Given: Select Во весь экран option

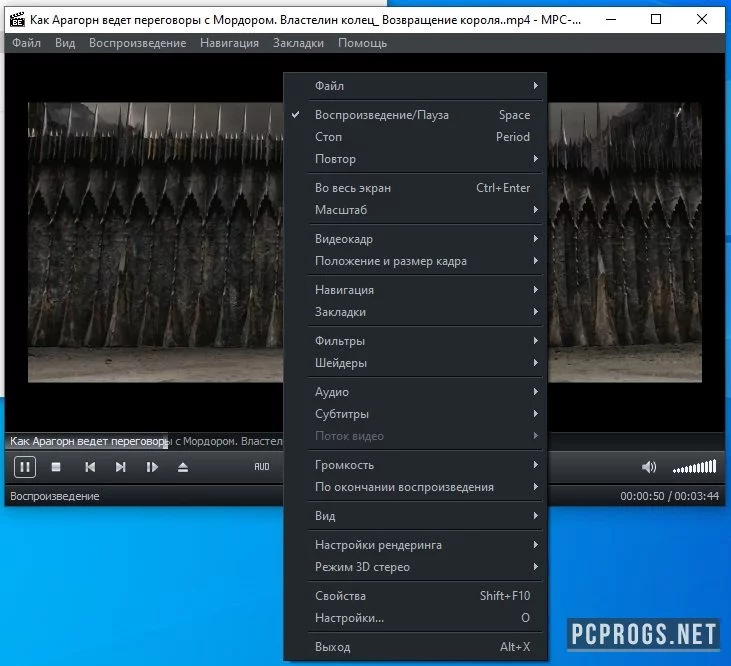Looking at the screenshot, I should pyautogui.click(x=415, y=188).
